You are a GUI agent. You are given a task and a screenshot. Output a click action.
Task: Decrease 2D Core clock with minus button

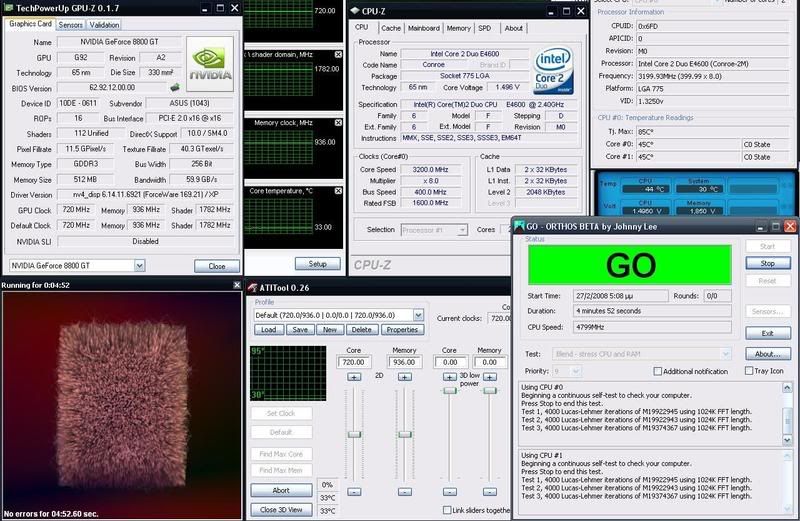(x=354, y=491)
